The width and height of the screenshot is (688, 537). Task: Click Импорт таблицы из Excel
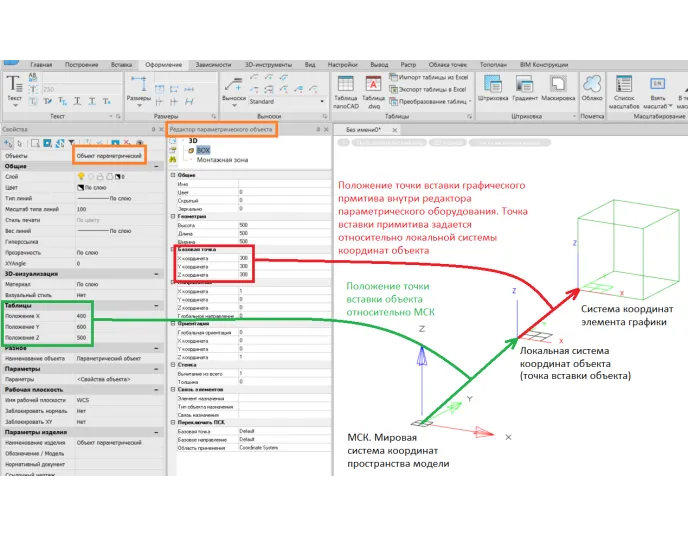[x=429, y=77]
